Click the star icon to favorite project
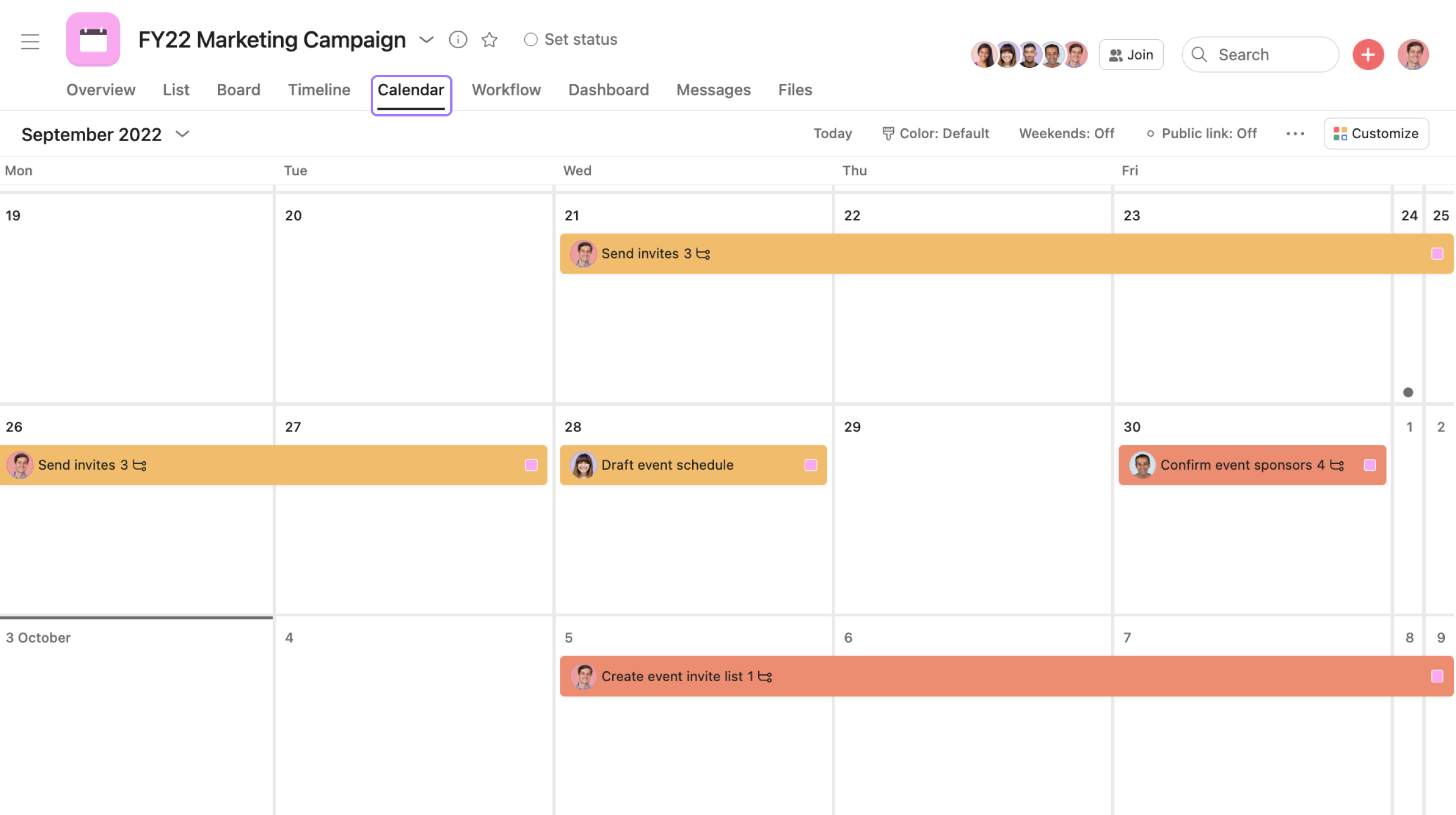 489,39
